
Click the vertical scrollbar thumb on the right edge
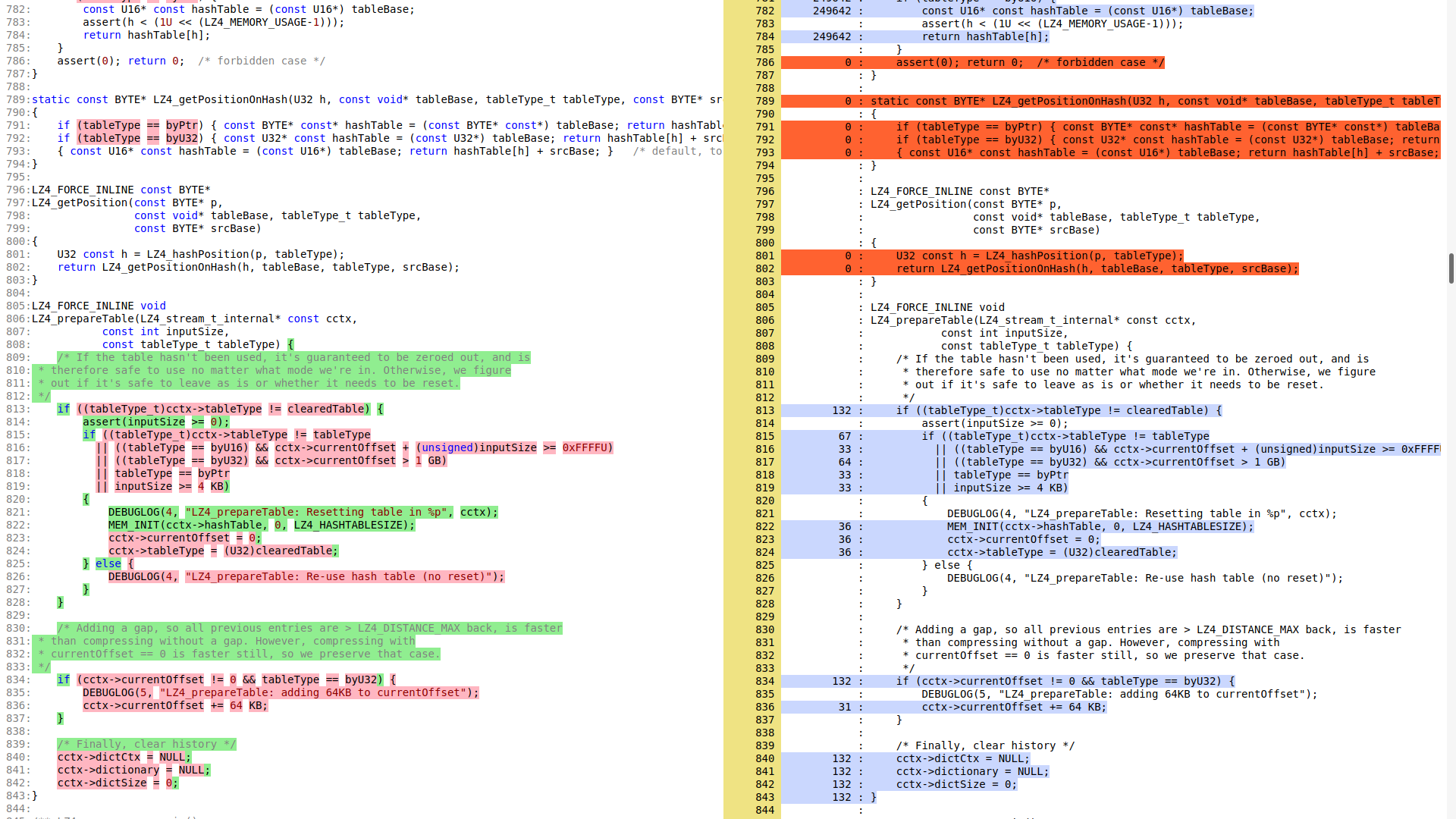tap(1451, 268)
